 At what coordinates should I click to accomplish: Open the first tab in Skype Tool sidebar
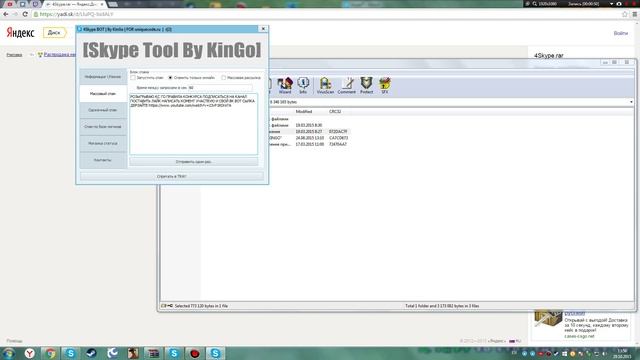coord(103,77)
